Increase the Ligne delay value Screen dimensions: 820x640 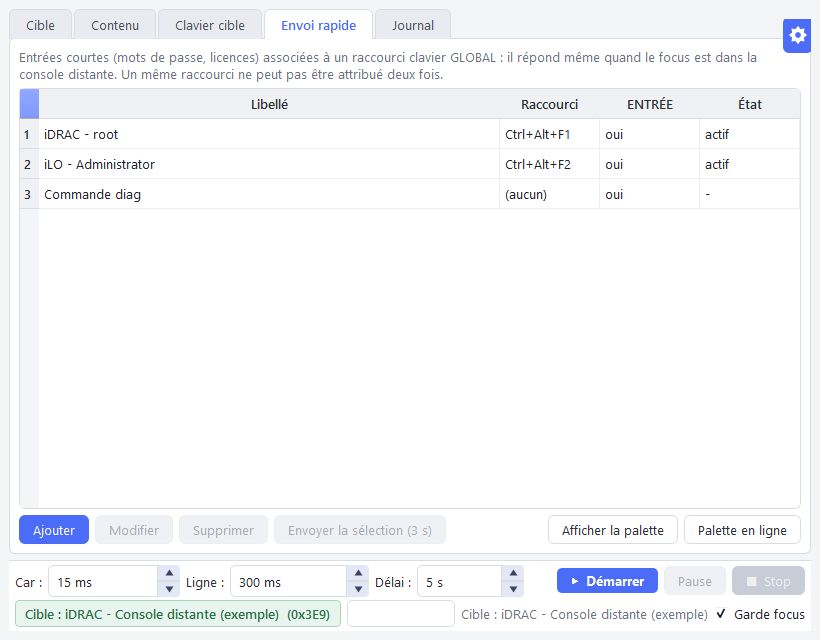pos(358,573)
